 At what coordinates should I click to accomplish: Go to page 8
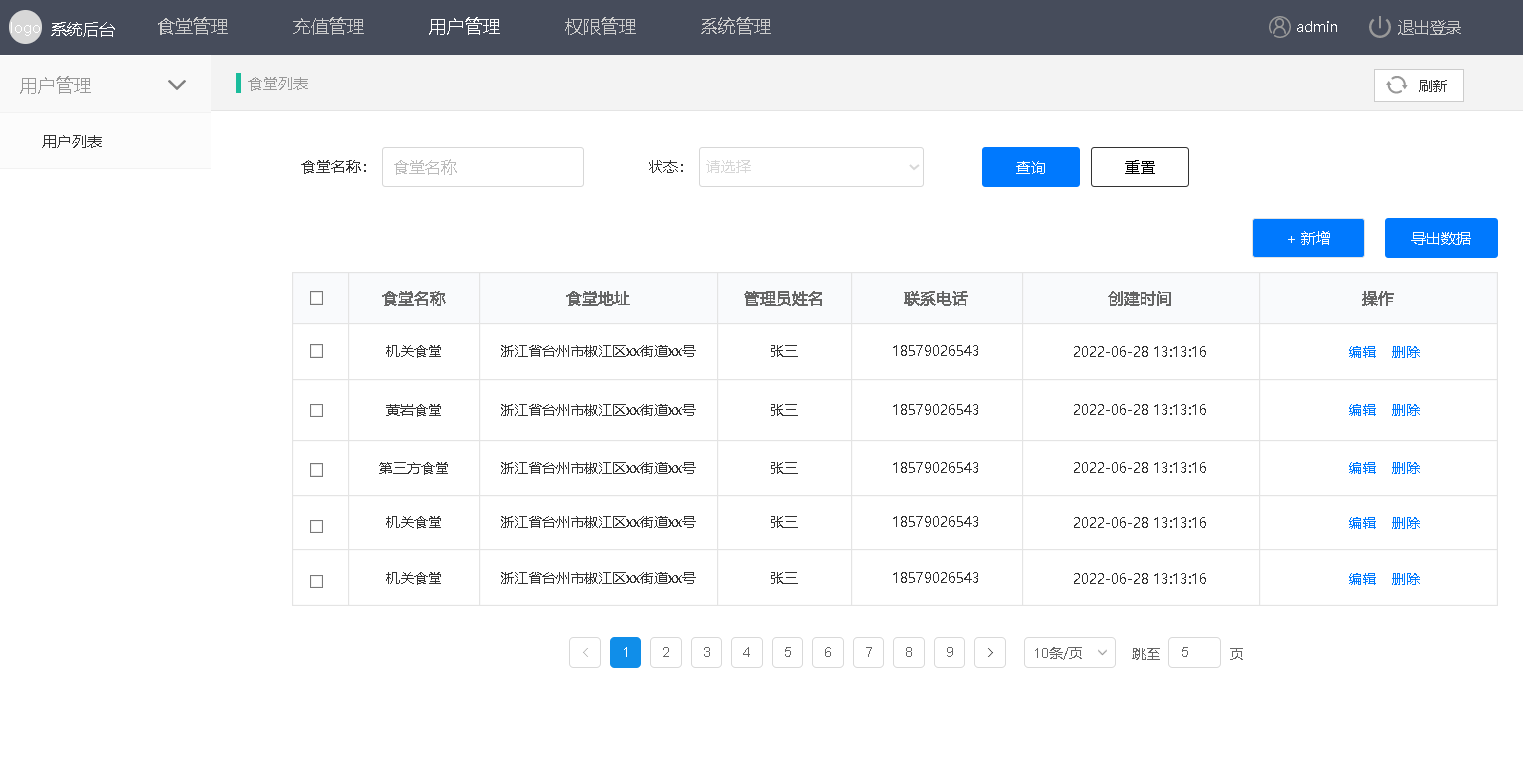tap(909, 653)
